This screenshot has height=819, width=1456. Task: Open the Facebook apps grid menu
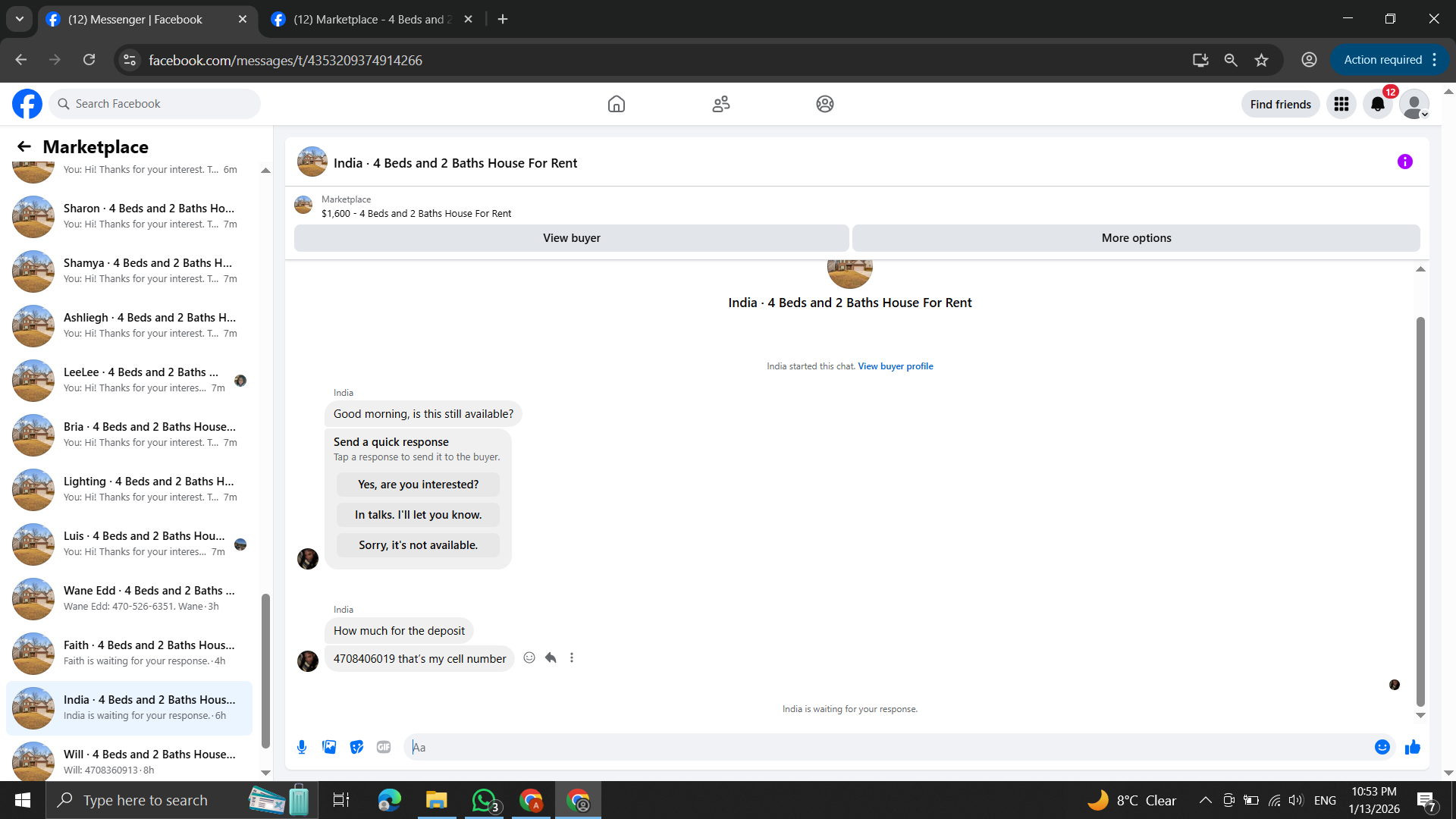(x=1341, y=105)
